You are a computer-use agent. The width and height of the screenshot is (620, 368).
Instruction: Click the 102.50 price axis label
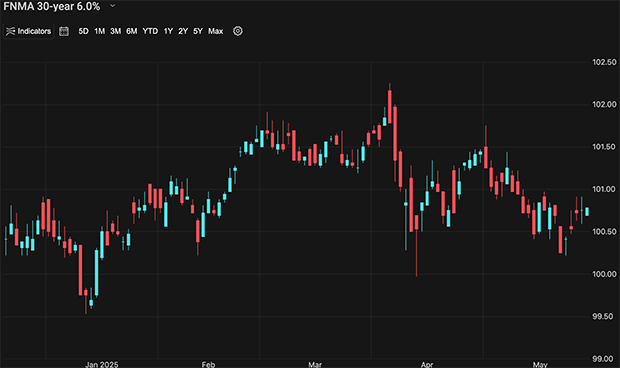coord(604,62)
